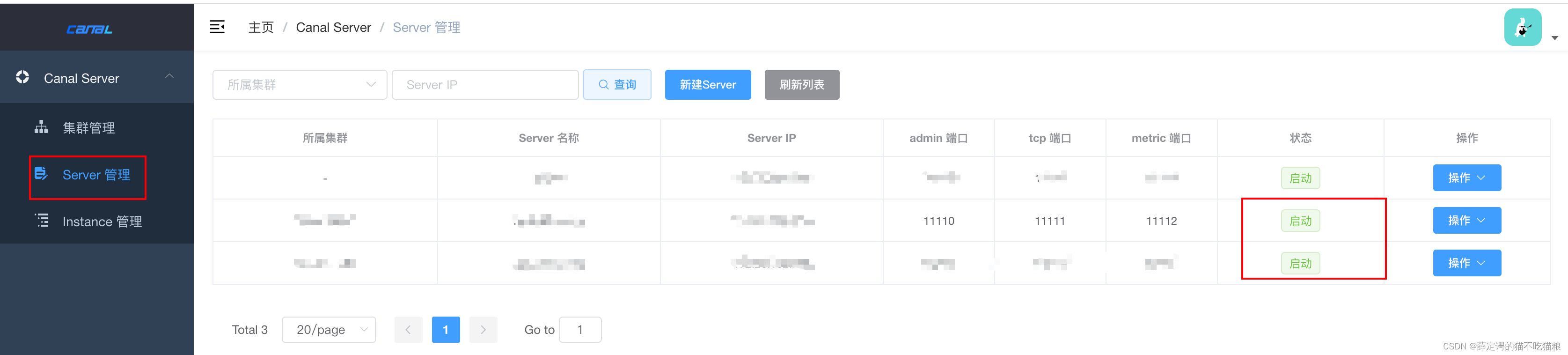Click the 操作 column header
The width and height of the screenshot is (1568, 355).
click(x=1467, y=138)
